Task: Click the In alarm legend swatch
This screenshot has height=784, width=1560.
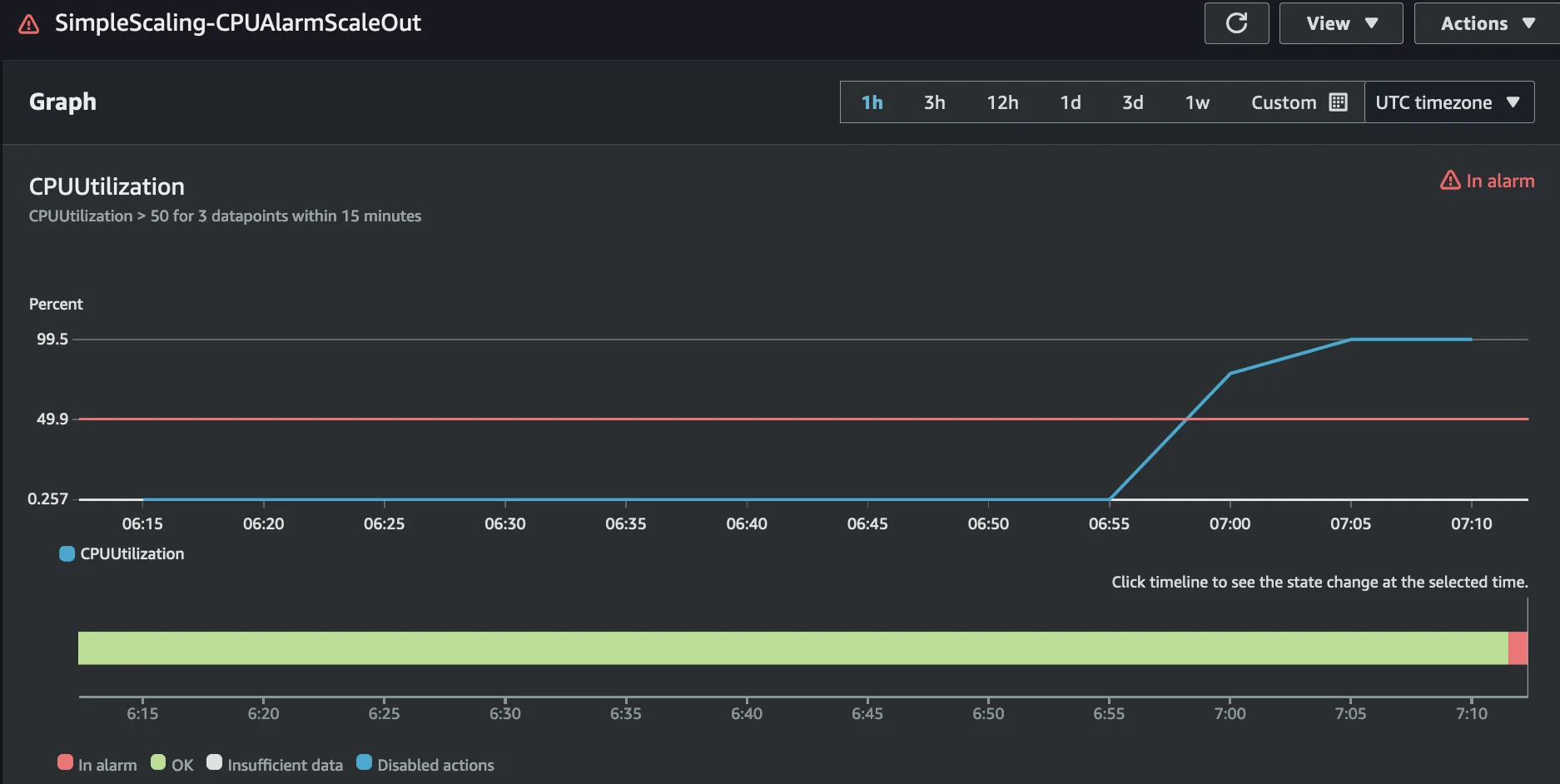Action: point(65,762)
